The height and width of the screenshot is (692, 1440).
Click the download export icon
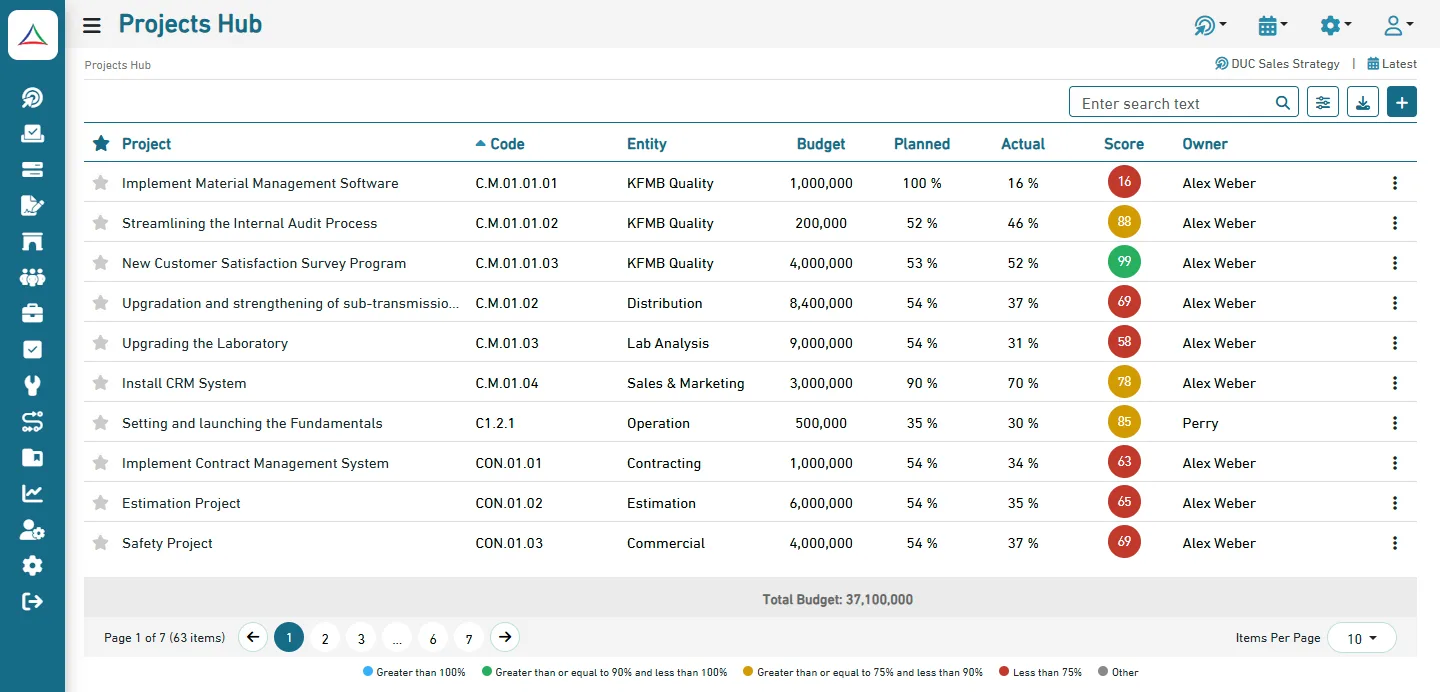[1362, 102]
